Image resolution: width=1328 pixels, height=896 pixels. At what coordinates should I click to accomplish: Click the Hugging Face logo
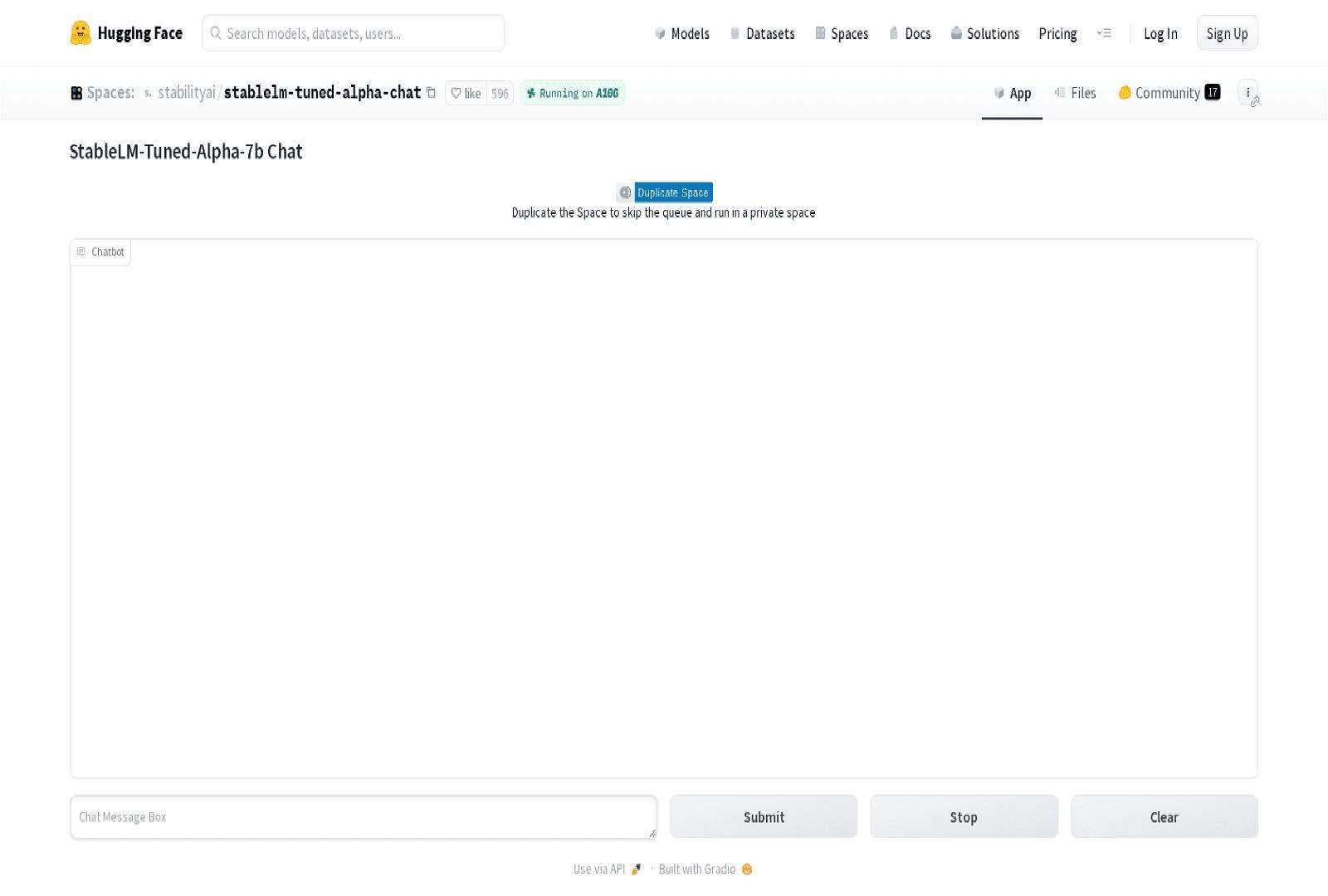point(80,32)
